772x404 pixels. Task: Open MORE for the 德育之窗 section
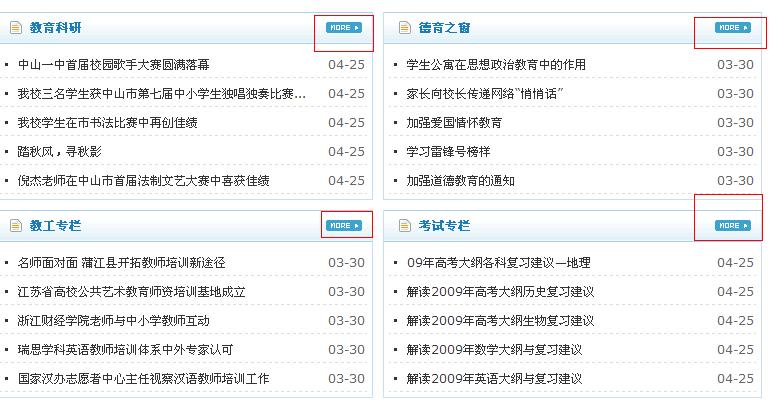click(733, 28)
